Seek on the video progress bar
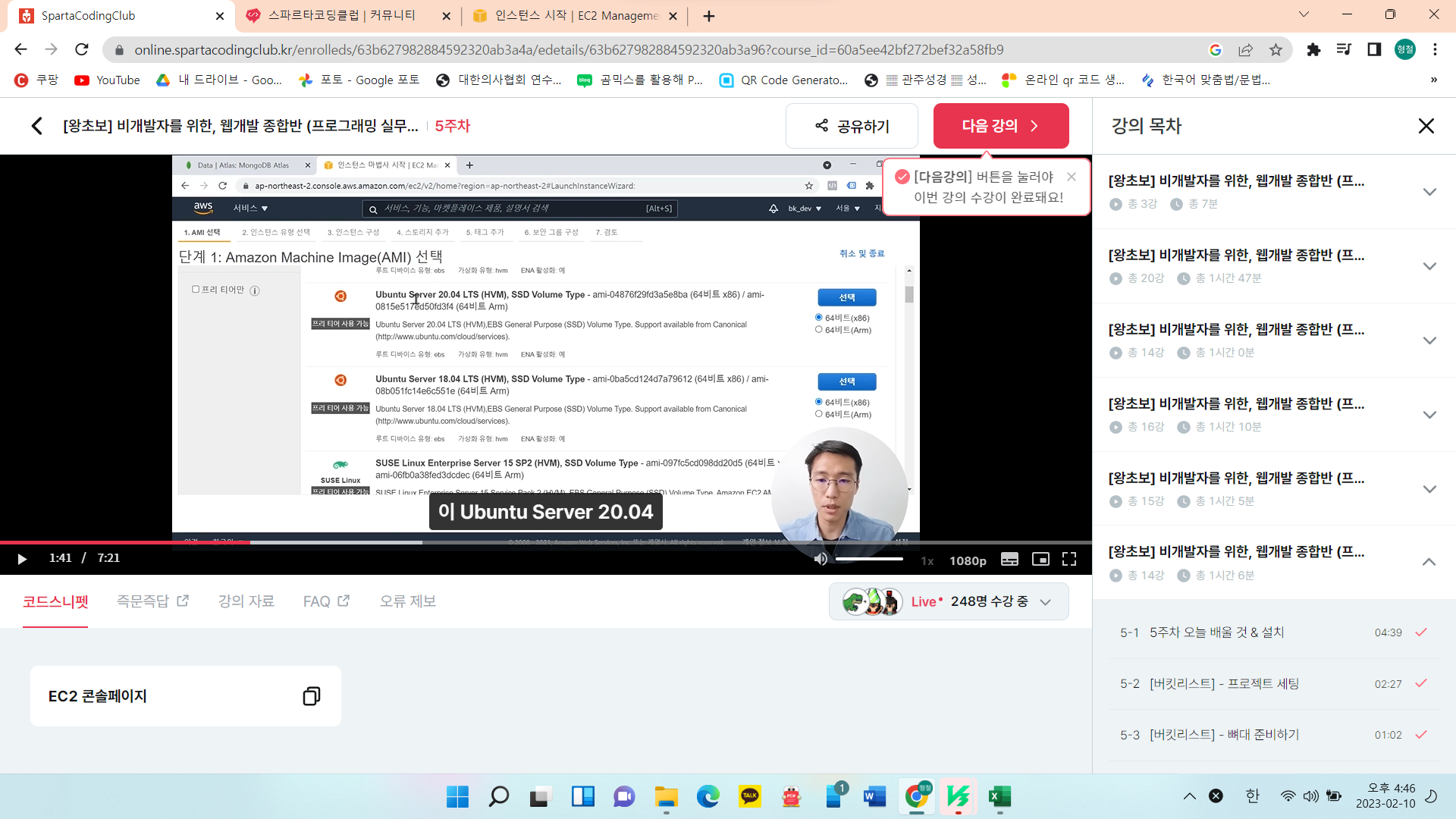Screen dimensions: 1456x819 [x=546, y=542]
